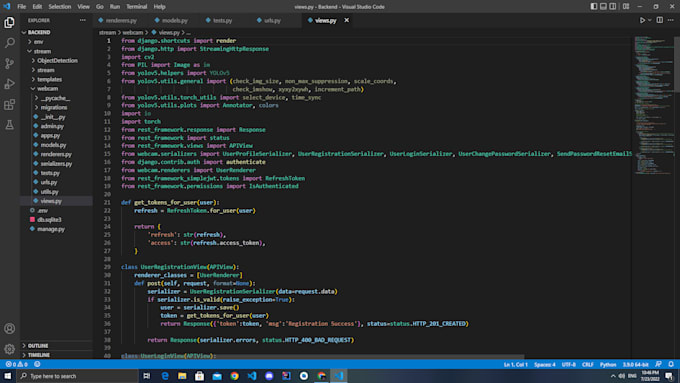Viewport: 680px width, 383px height.
Task: Click the views.py breadcrumb segment
Action: 169,33
